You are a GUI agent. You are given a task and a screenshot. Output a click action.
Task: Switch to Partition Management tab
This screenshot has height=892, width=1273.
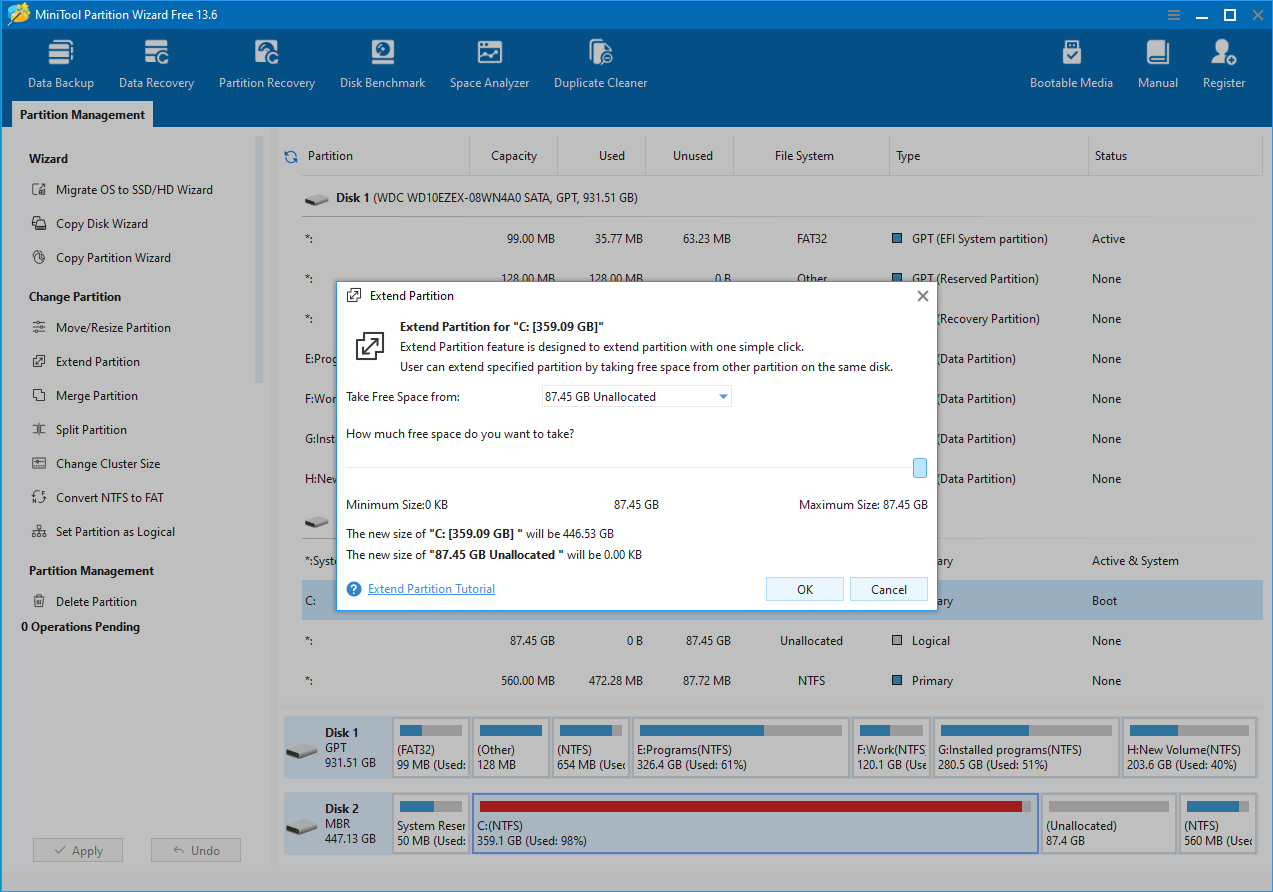click(x=82, y=115)
